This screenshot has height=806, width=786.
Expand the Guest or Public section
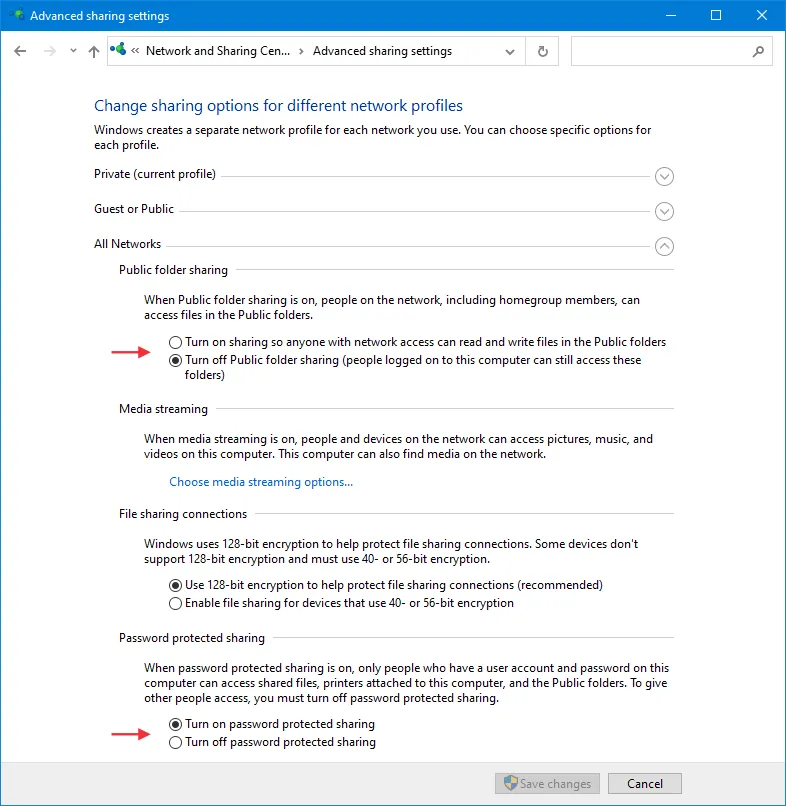click(664, 212)
